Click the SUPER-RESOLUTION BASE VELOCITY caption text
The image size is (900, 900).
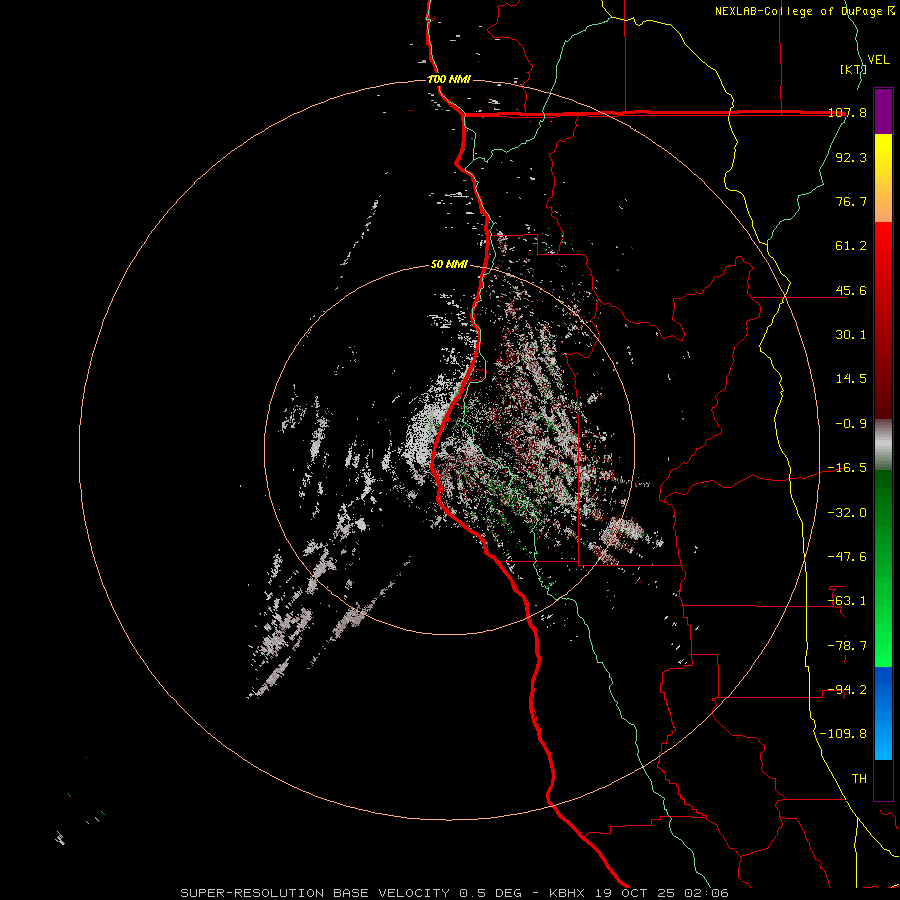coord(315,893)
